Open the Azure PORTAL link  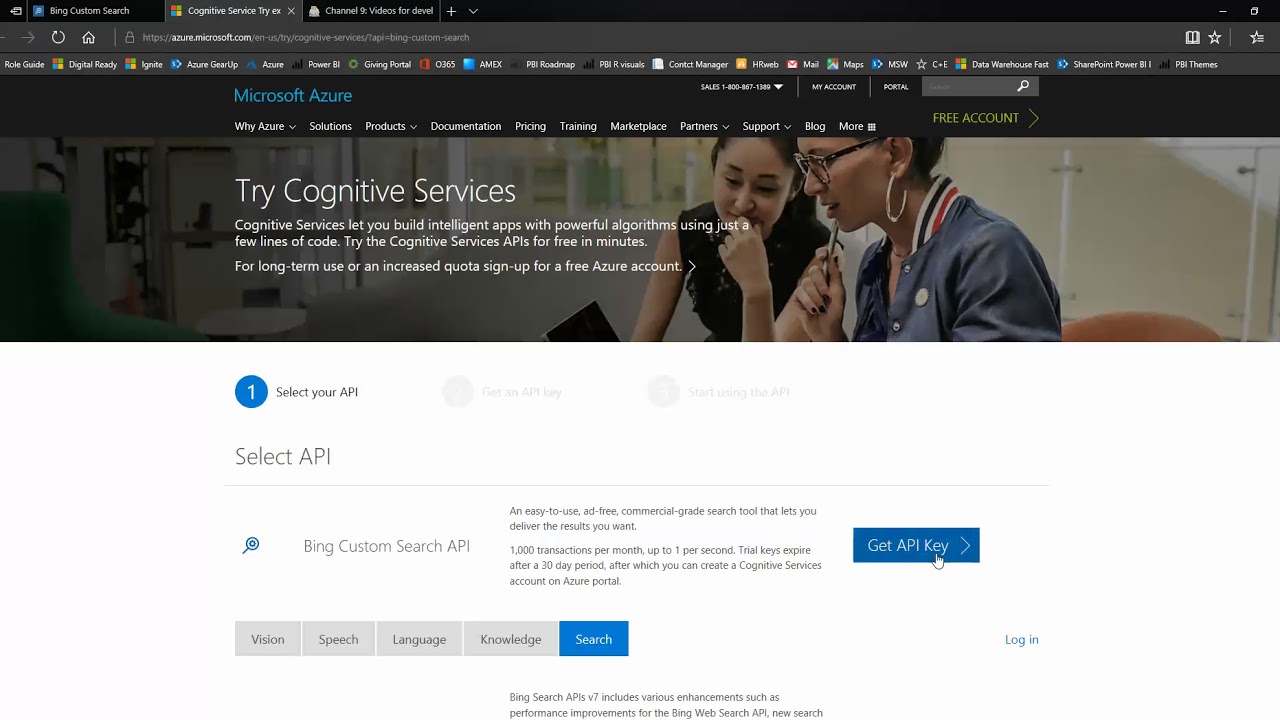click(x=896, y=87)
